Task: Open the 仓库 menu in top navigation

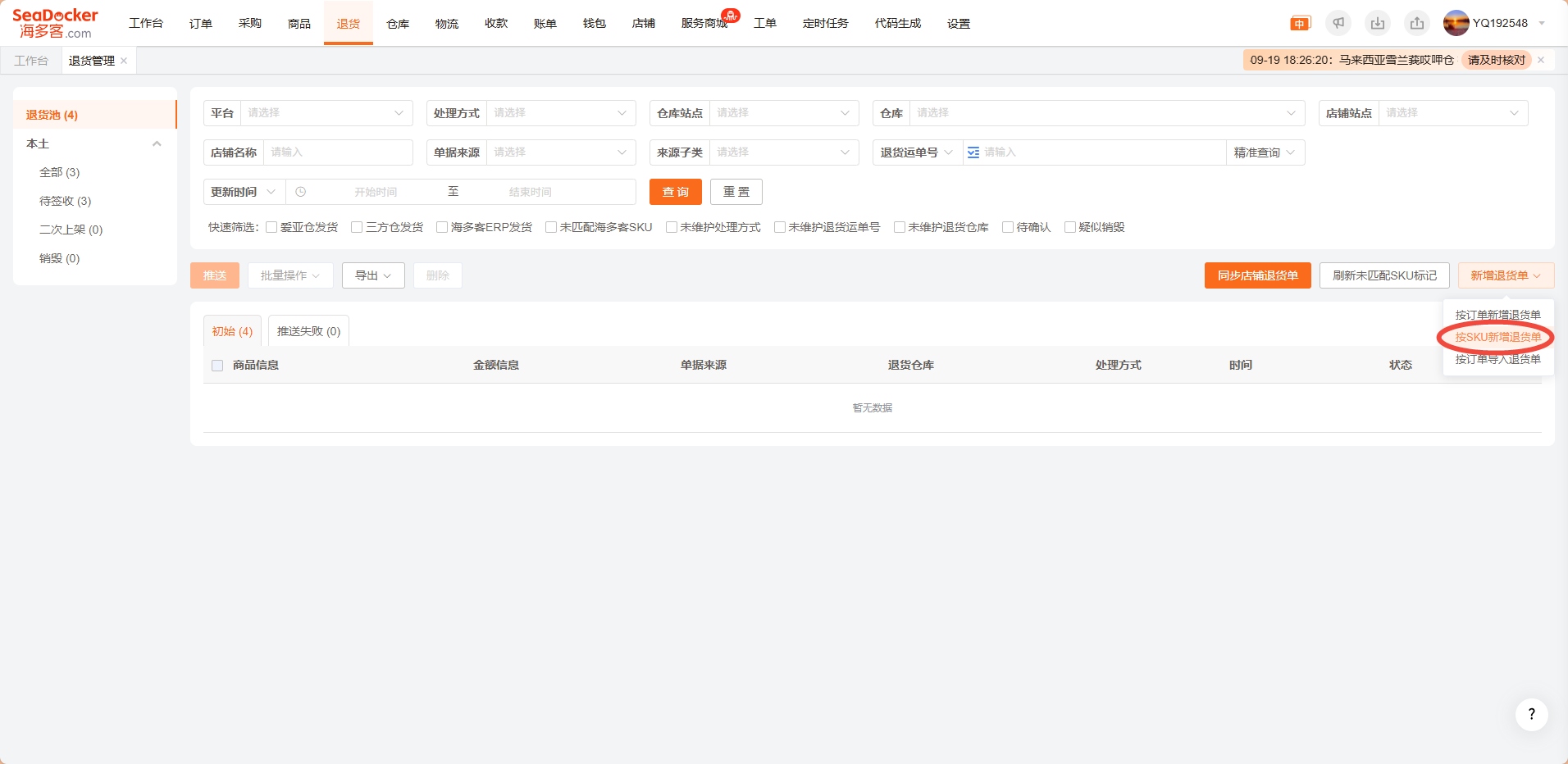Action: click(x=398, y=24)
